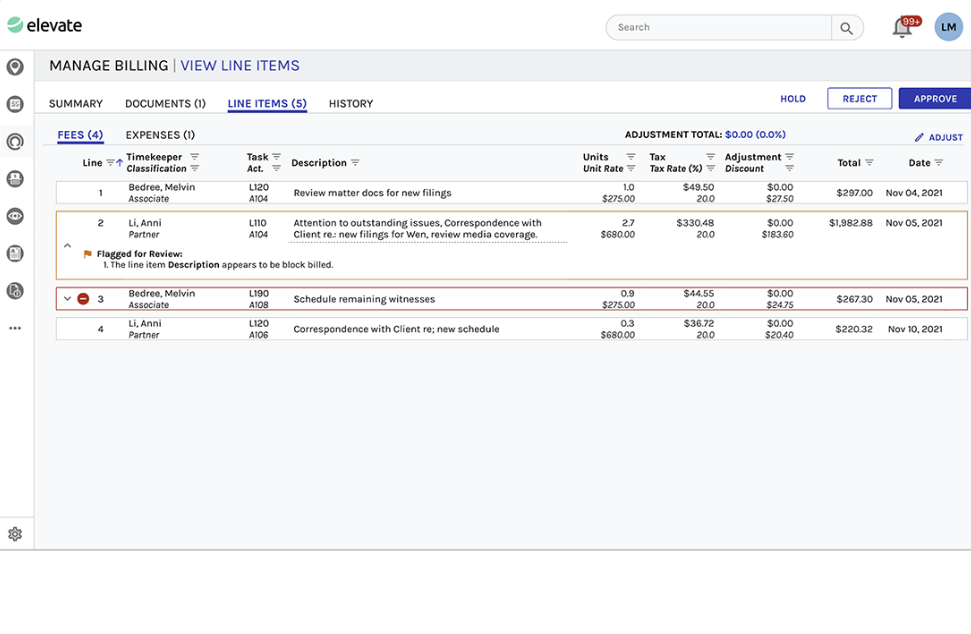The image size is (971, 634).
Task: Open the printer invoice sidebar icon
Action: [15, 179]
